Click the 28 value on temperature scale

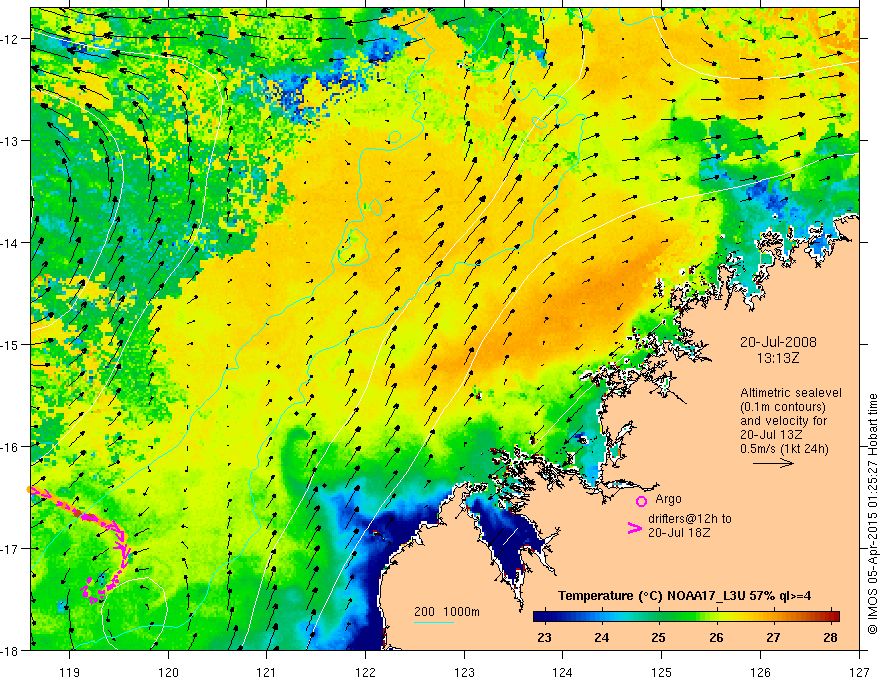click(x=831, y=637)
